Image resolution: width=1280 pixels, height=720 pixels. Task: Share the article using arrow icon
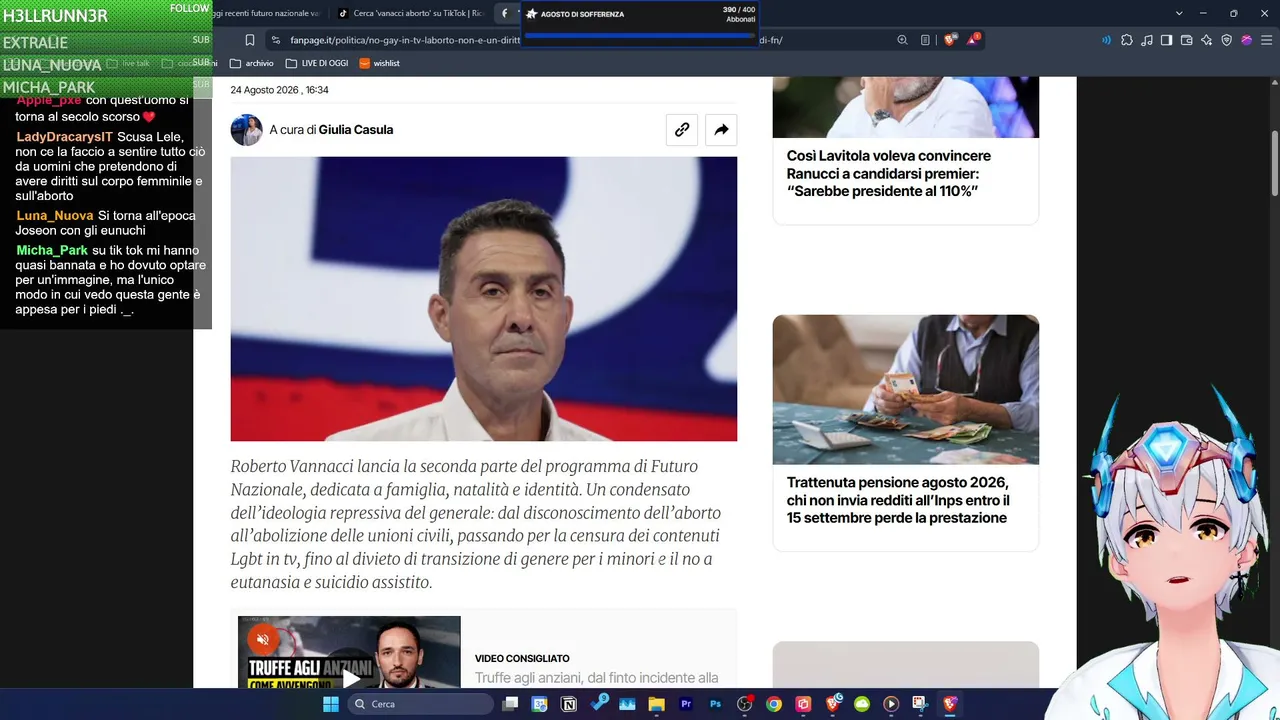[721, 130]
